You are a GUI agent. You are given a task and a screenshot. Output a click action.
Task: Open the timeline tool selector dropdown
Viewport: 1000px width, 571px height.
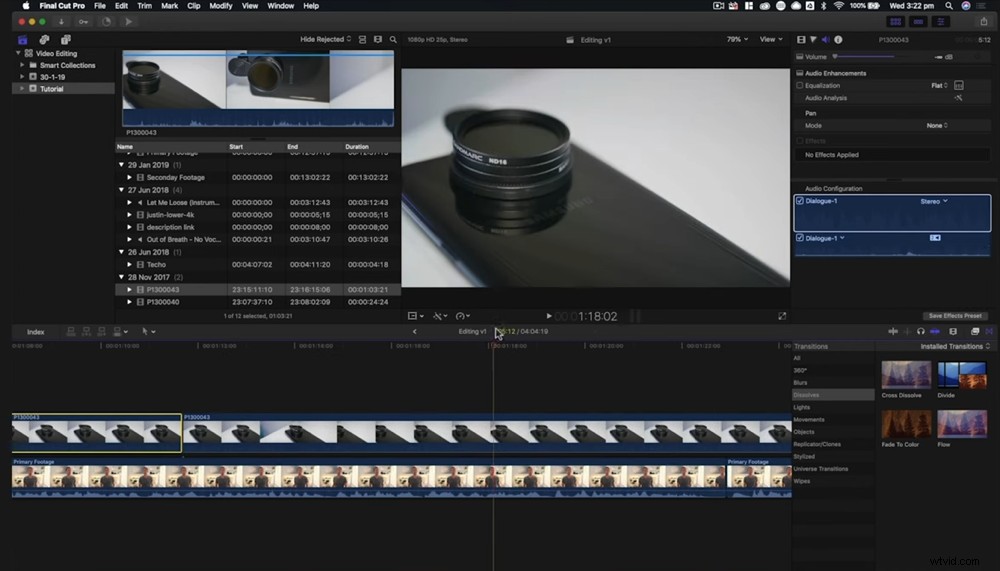tap(148, 332)
